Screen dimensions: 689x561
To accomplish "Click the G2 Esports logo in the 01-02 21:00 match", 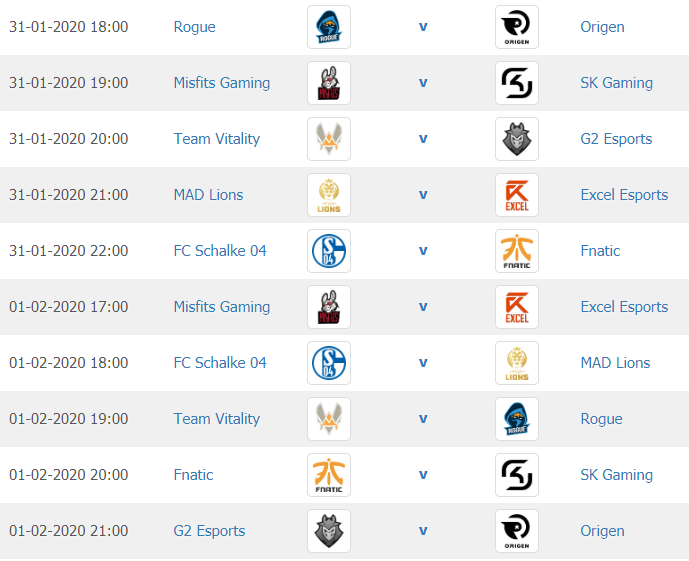I will tap(329, 531).
